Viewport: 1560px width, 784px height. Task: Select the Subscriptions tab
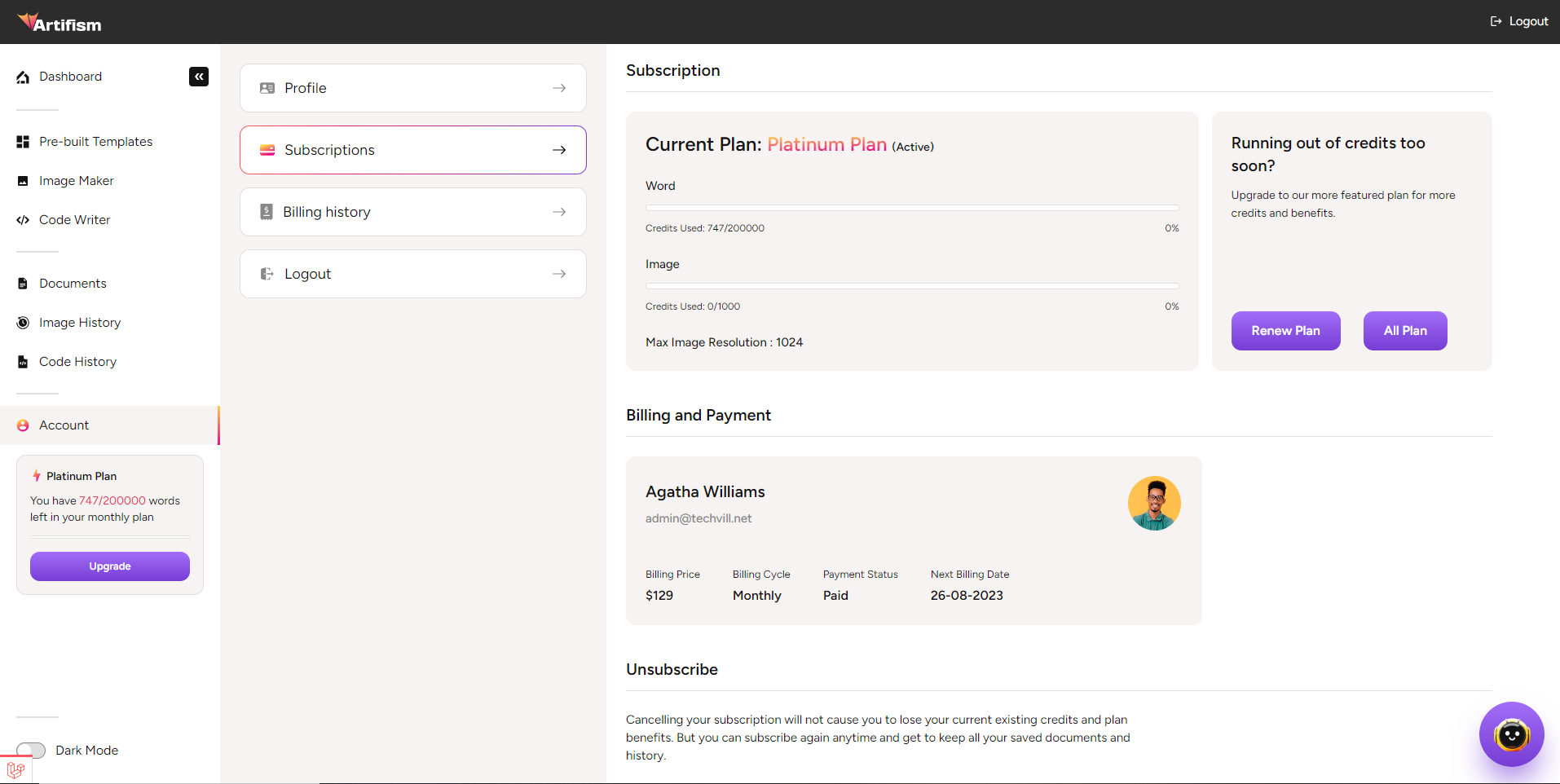point(412,150)
